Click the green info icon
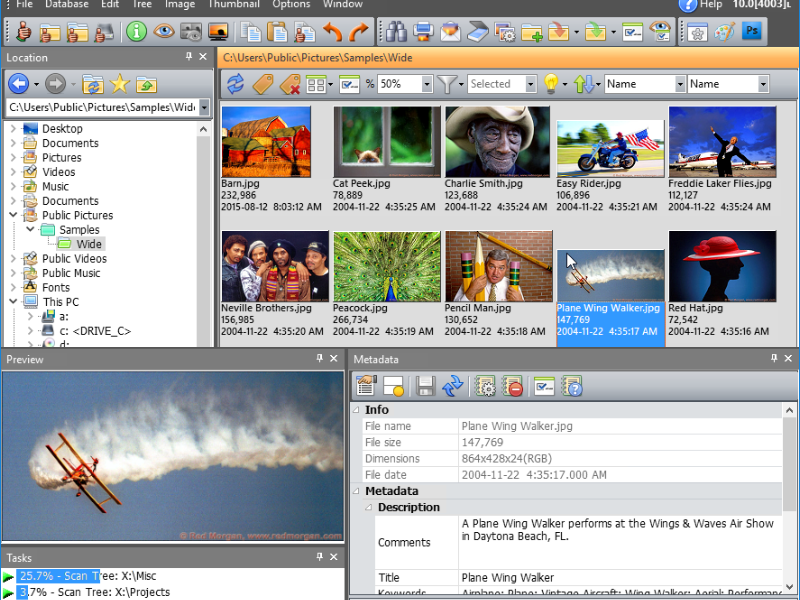Viewport: 800px width, 600px height. coord(138,32)
